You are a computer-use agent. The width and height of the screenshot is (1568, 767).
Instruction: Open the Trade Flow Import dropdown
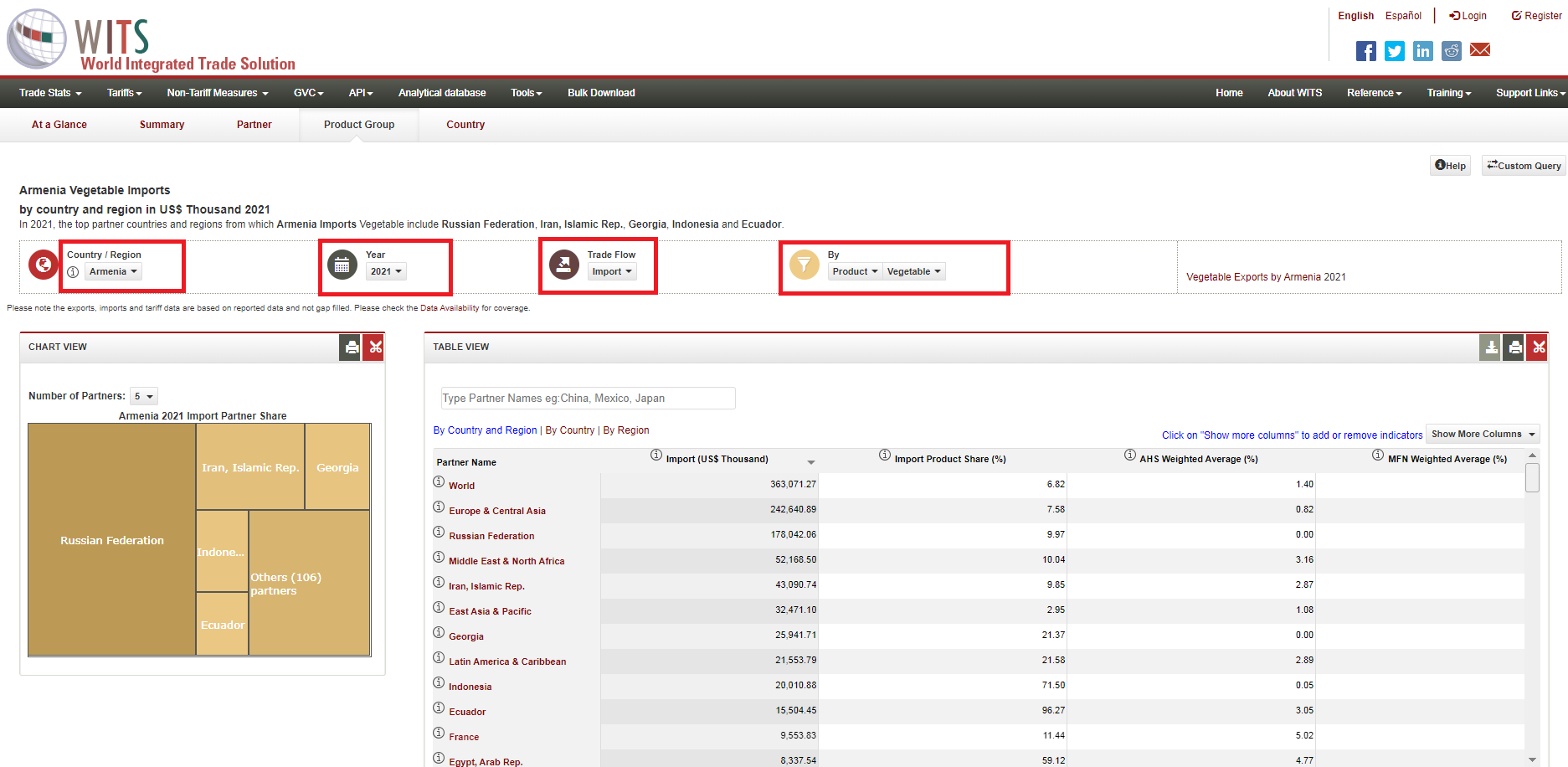(x=611, y=271)
